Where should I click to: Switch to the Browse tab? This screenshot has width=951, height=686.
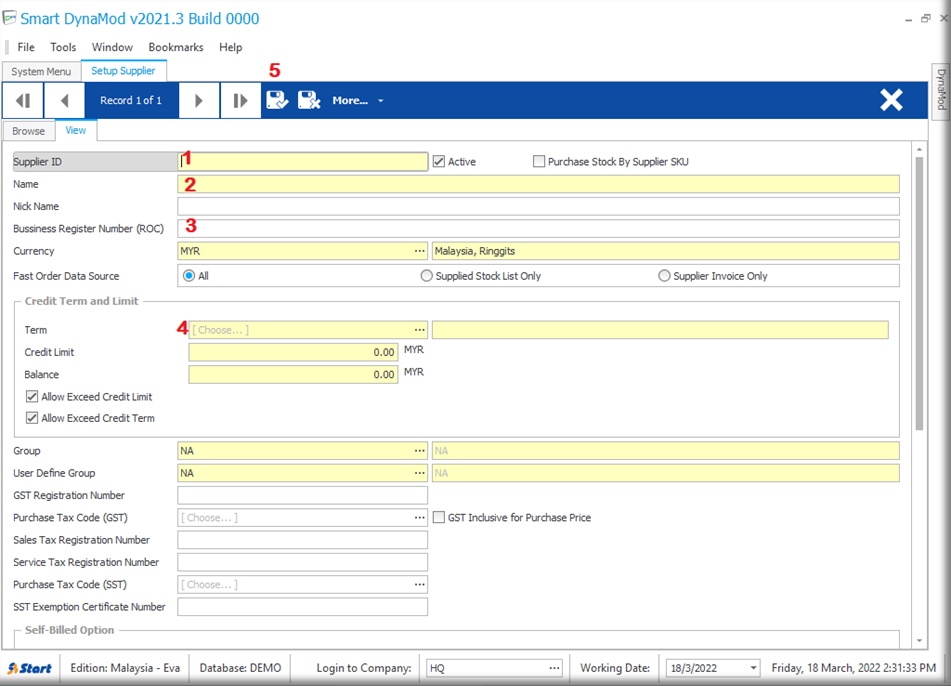[28, 131]
